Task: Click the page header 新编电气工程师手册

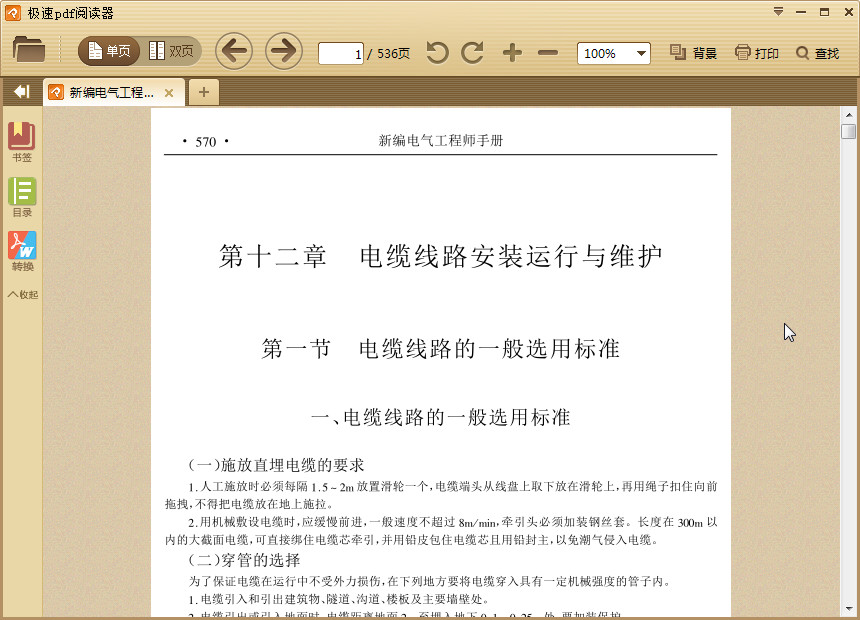Action: click(x=440, y=141)
